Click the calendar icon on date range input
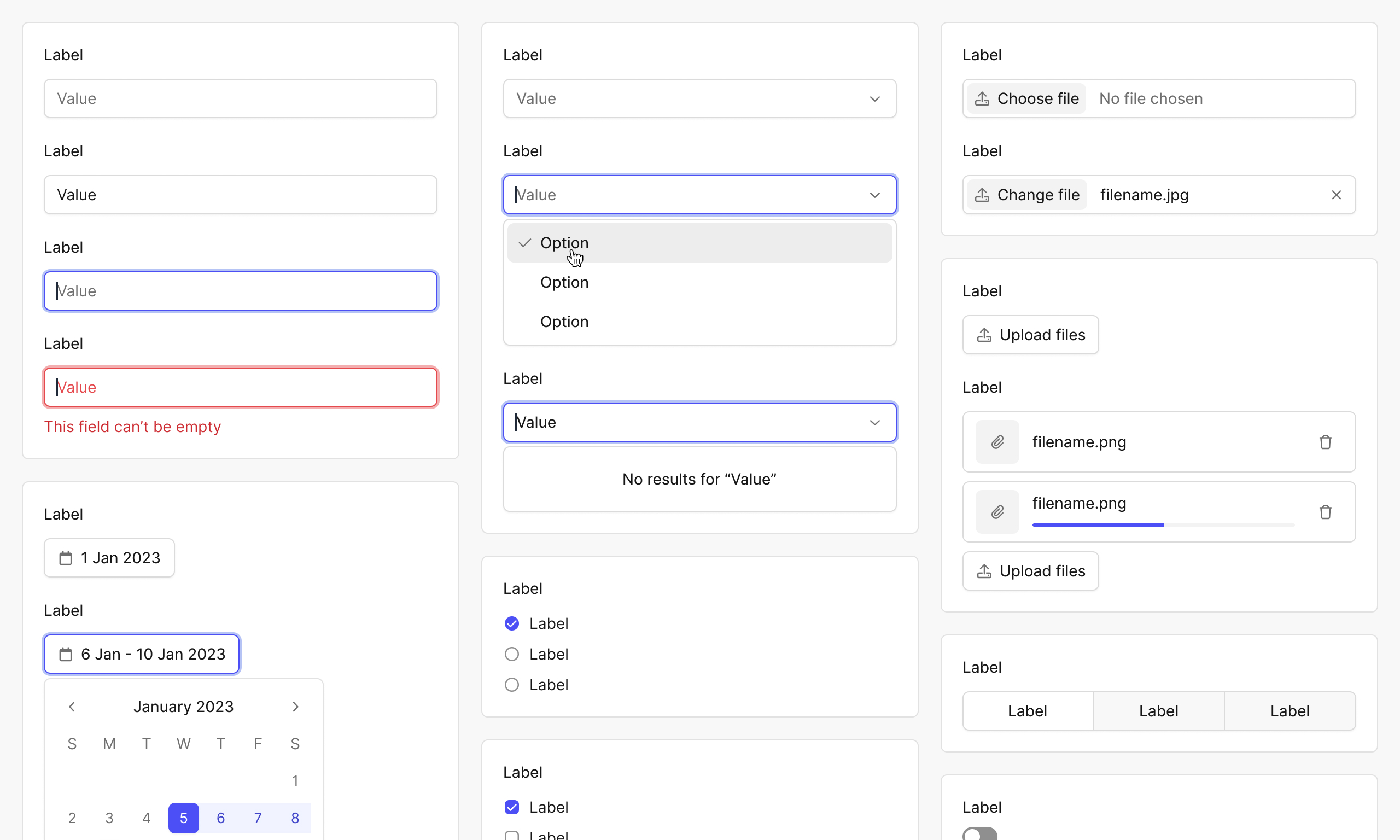Viewport: 1400px width, 840px height. 65,654
